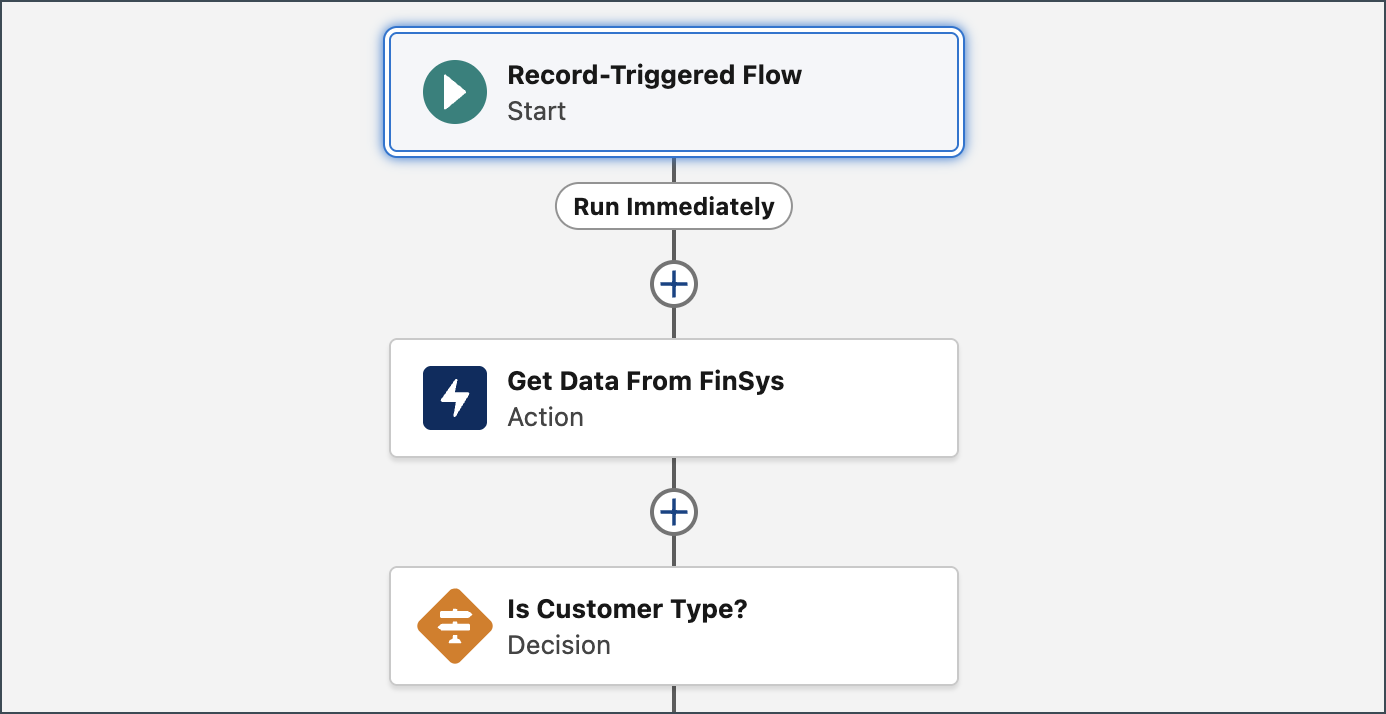
Task: Select the Get Data From FinSys title
Action: [x=645, y=381]
